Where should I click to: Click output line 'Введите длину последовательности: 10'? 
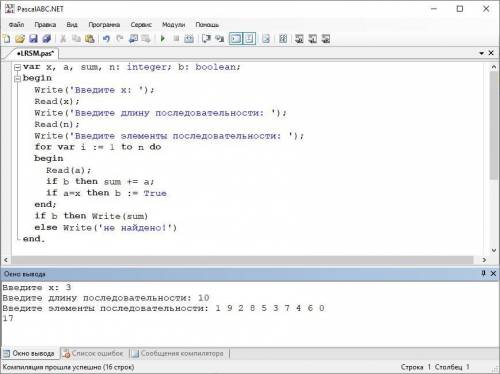pyautogui.click(x=106, y=298)
